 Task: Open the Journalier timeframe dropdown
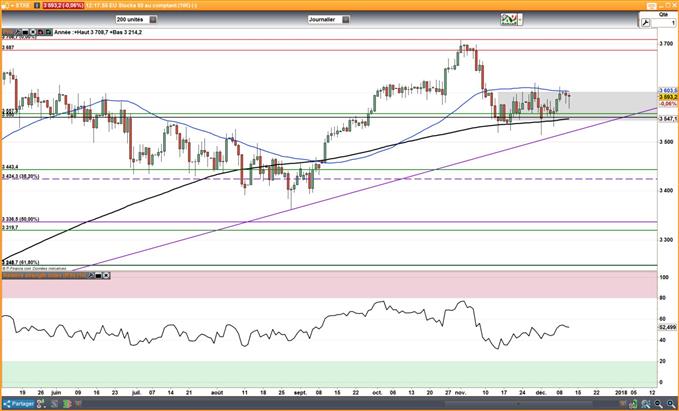click(345, 19)
